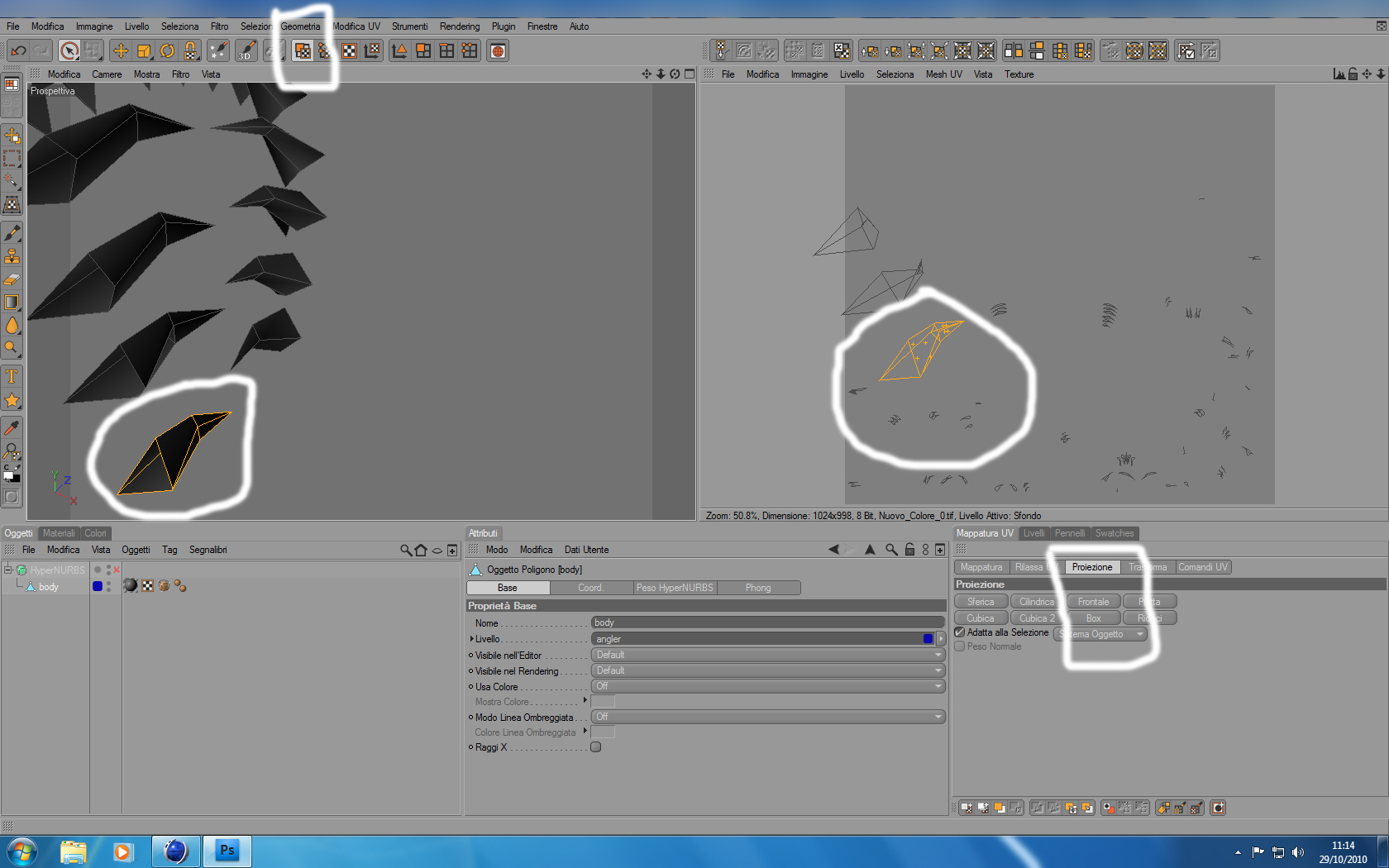Viewport: 1389px width, 868px height.
Task: Select the Rotate tool icon
Action: pos(168,51)
